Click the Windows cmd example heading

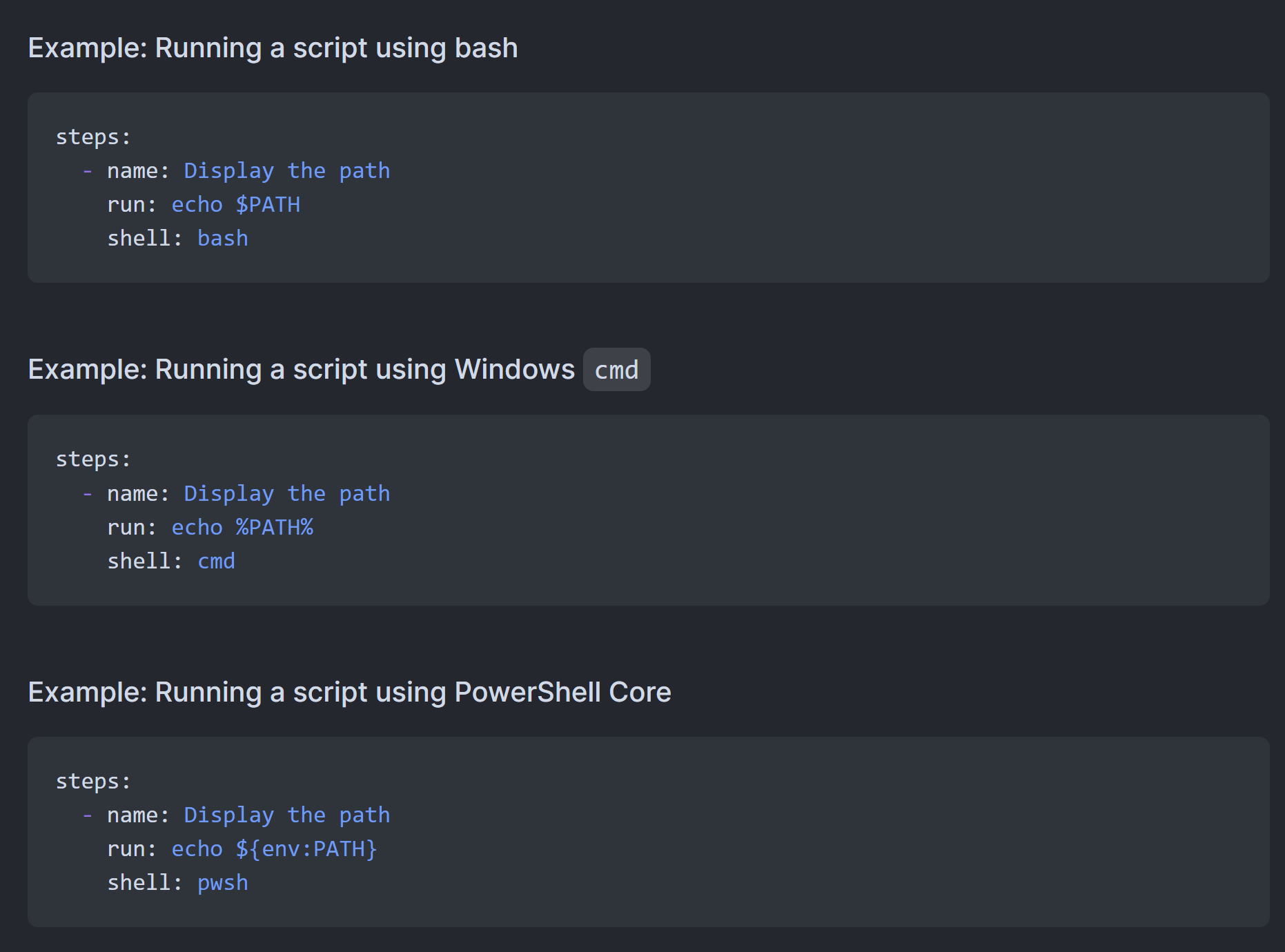[x=300, y=370]
